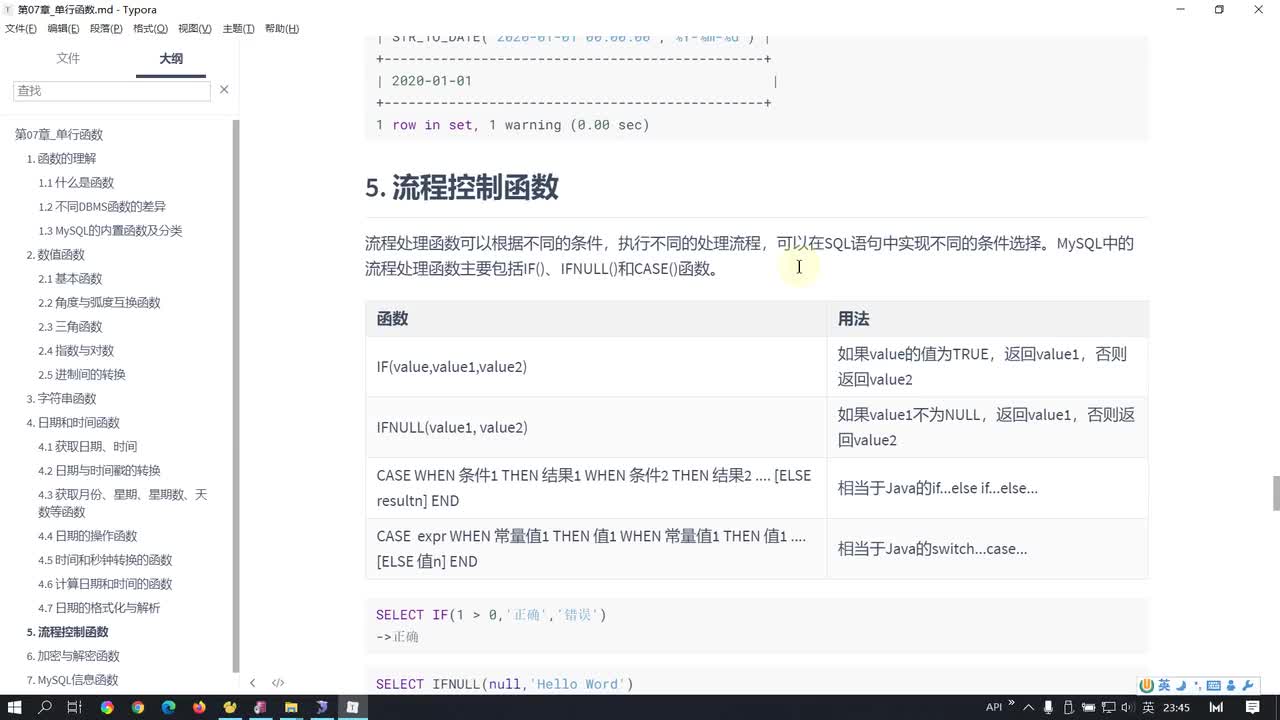Go to 4.4 日期的操作函数 heading
The image size is (1280, 720).
[88, 535]
